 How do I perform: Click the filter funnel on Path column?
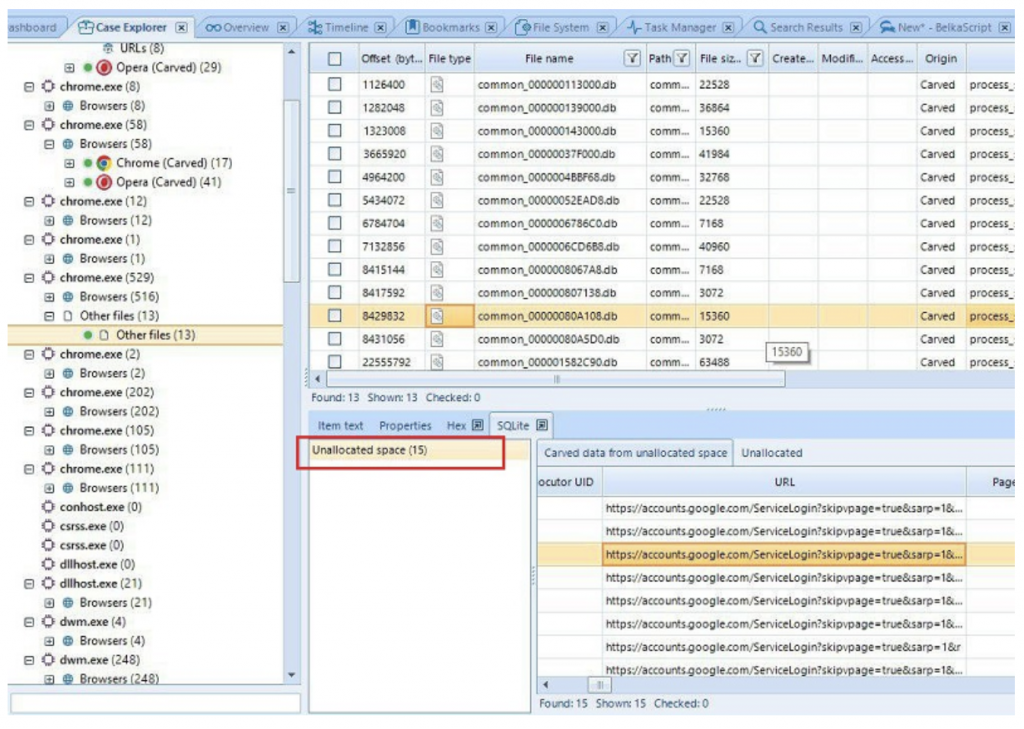click(682, 58)
